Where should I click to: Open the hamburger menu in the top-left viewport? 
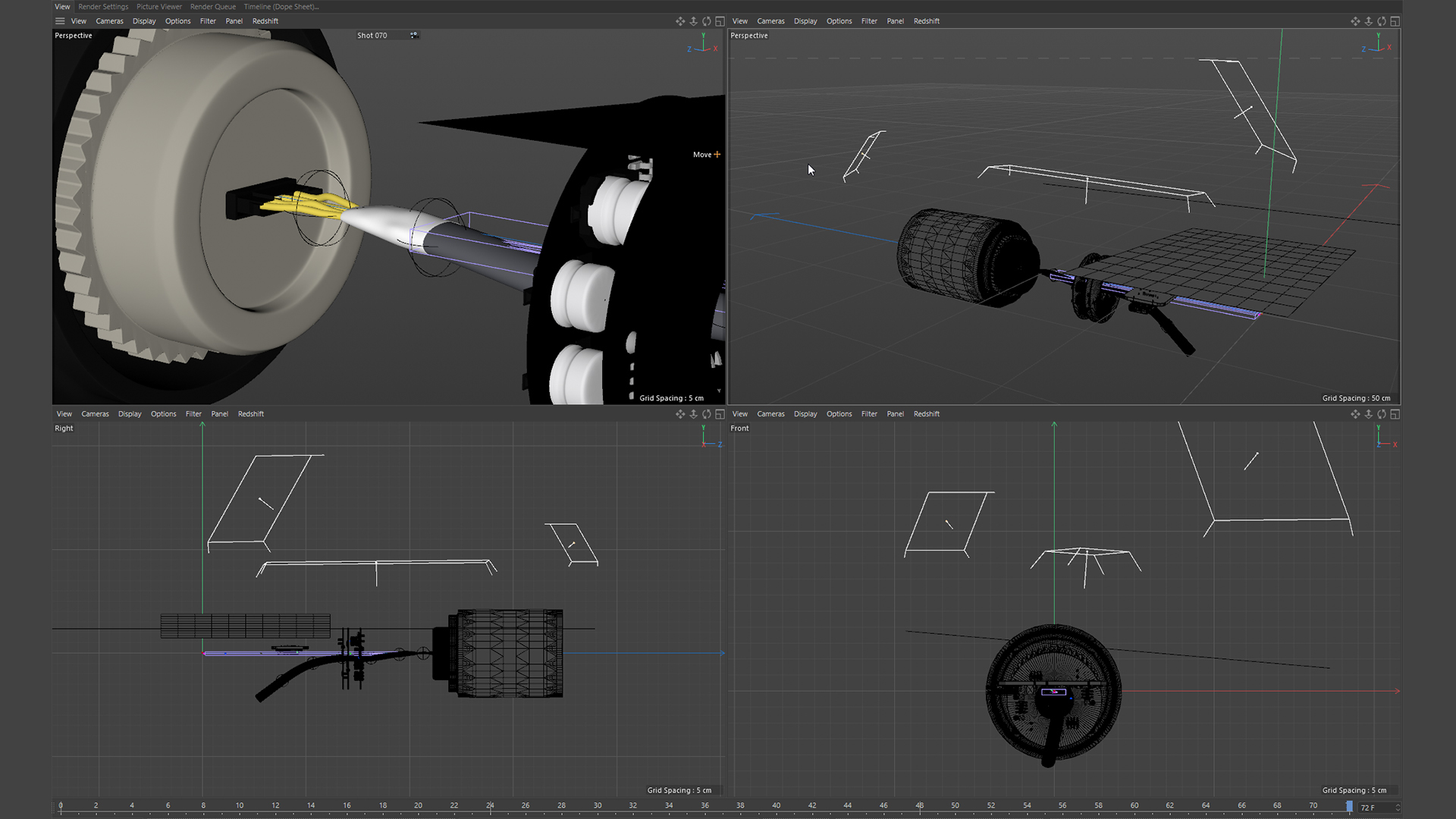pyautogui.click(x=60, y=21)
